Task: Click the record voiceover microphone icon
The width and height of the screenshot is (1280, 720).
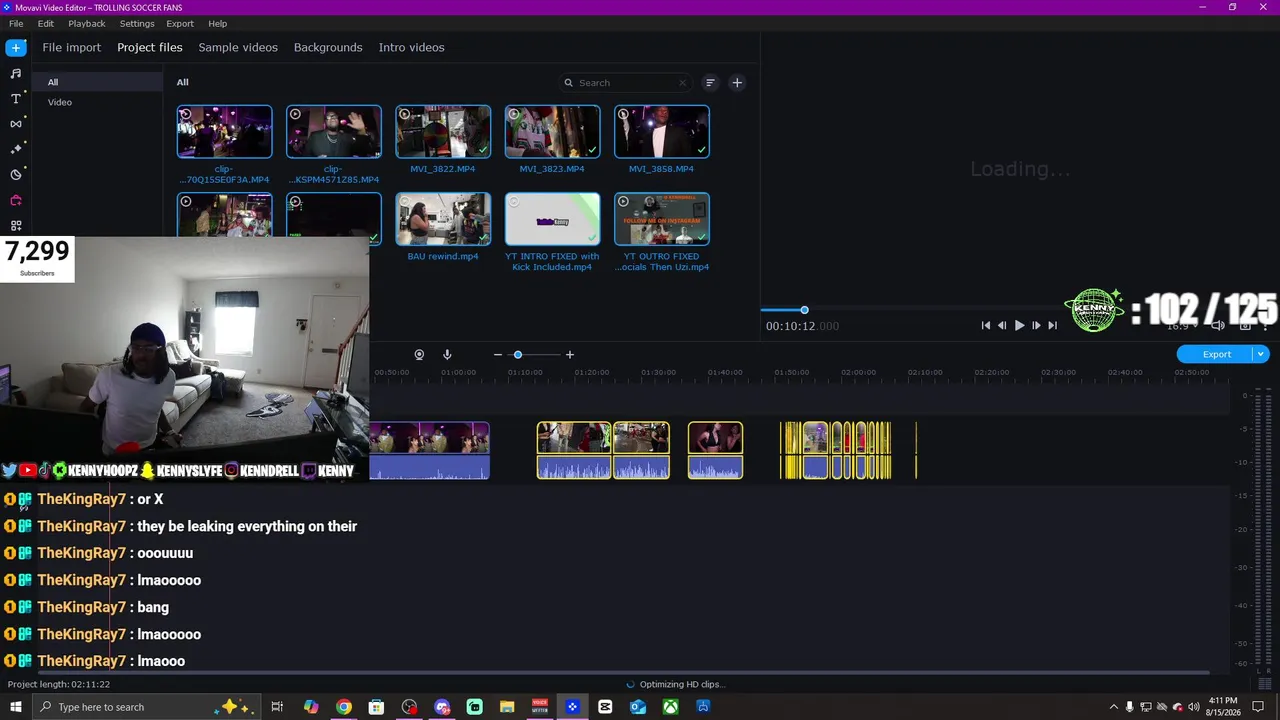Action: tap(447, 355)
